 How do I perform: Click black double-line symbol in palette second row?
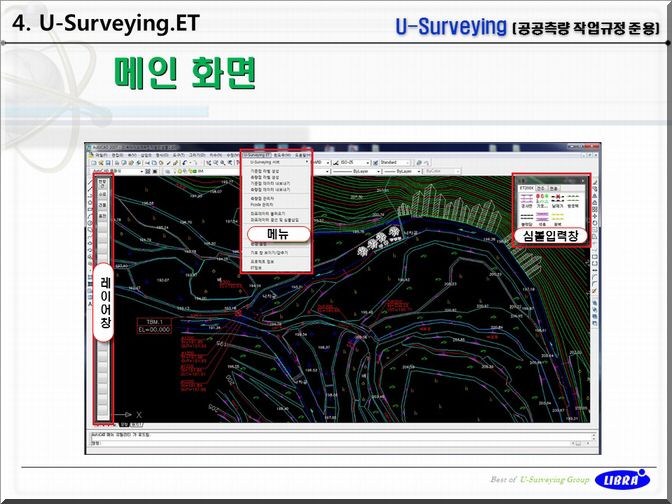(526, 216)
